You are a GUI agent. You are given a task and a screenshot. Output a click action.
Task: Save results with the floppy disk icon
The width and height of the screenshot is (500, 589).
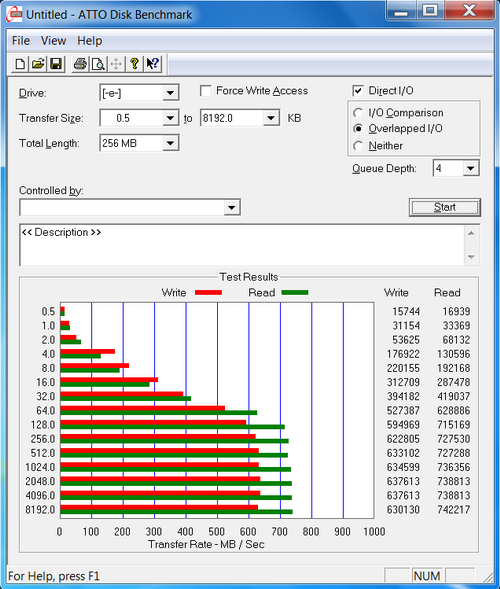tap(56, 64)
